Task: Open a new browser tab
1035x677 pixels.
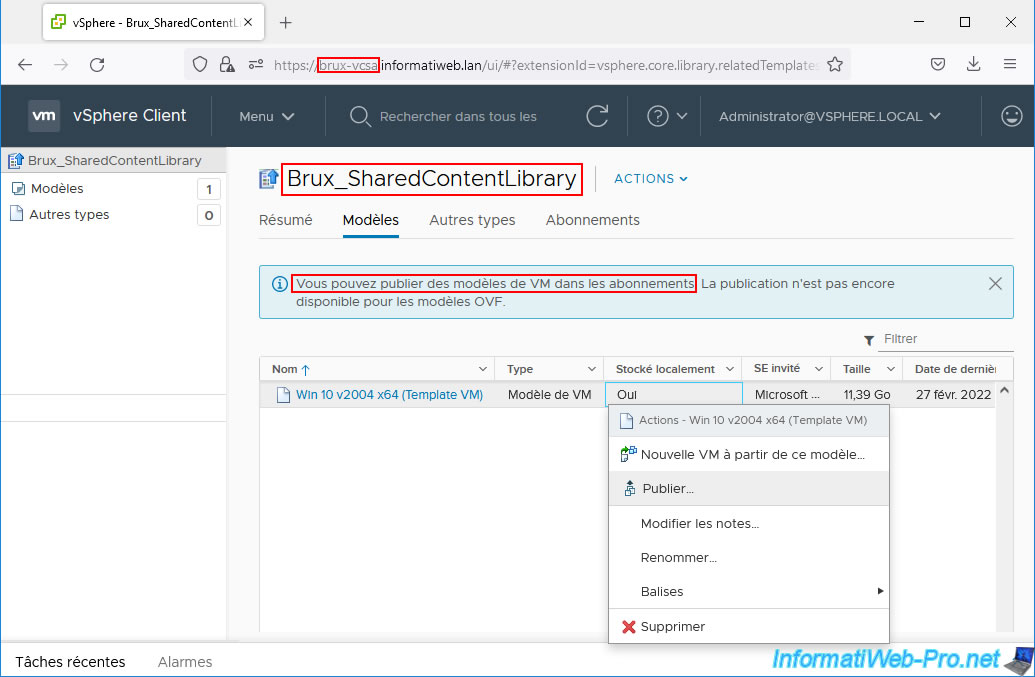Action: point(285,22)
